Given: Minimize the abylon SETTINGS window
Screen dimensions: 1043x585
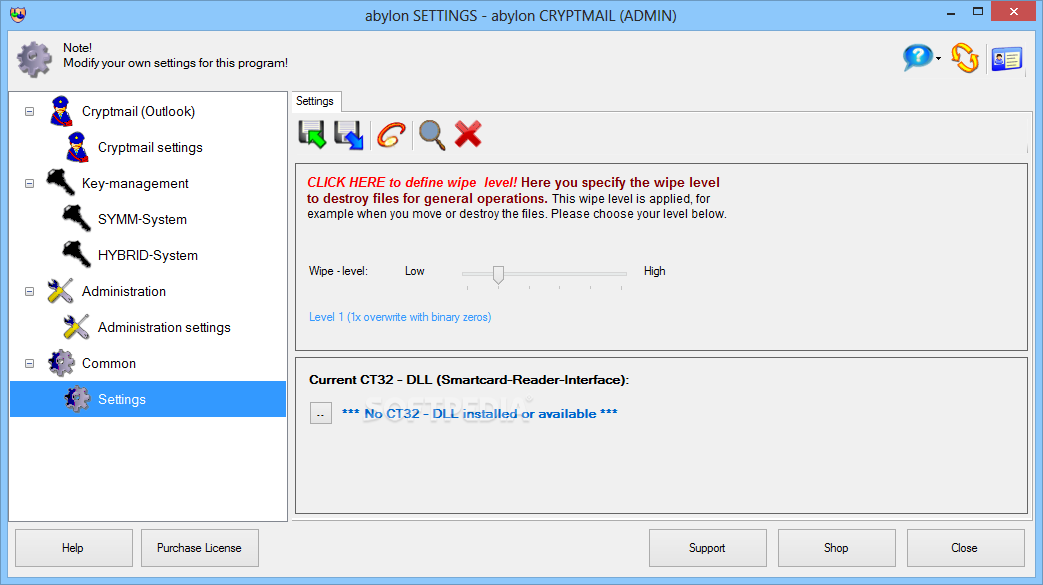Looking at the screenshot, I should [951, 12].
